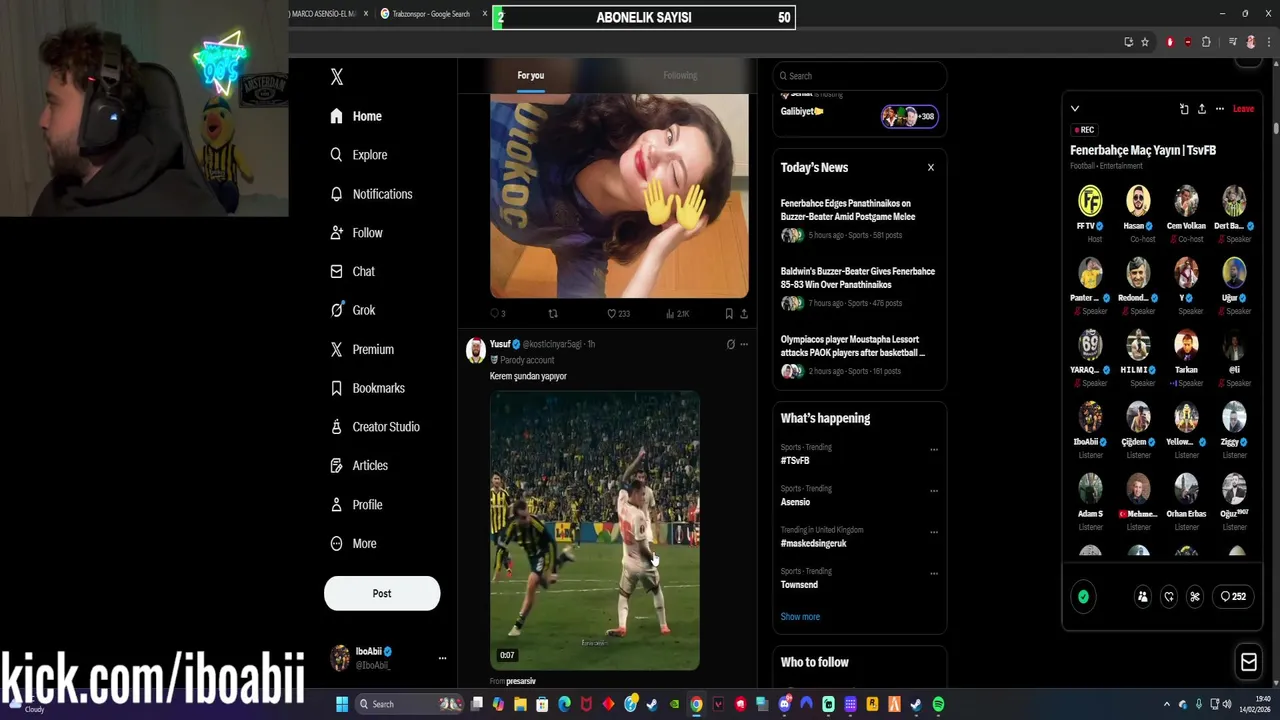
Task: Open Profile from the sidebar
Action: (x=356, y=505)
